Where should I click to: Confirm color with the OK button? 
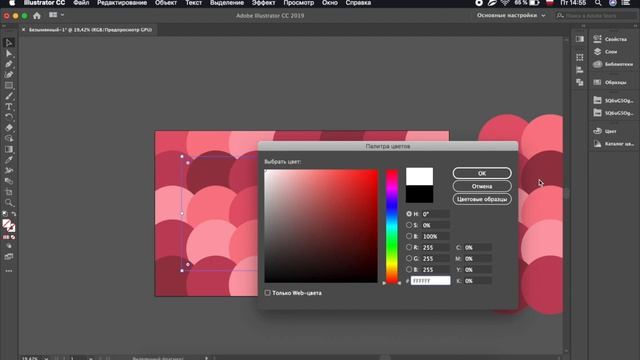482,173
